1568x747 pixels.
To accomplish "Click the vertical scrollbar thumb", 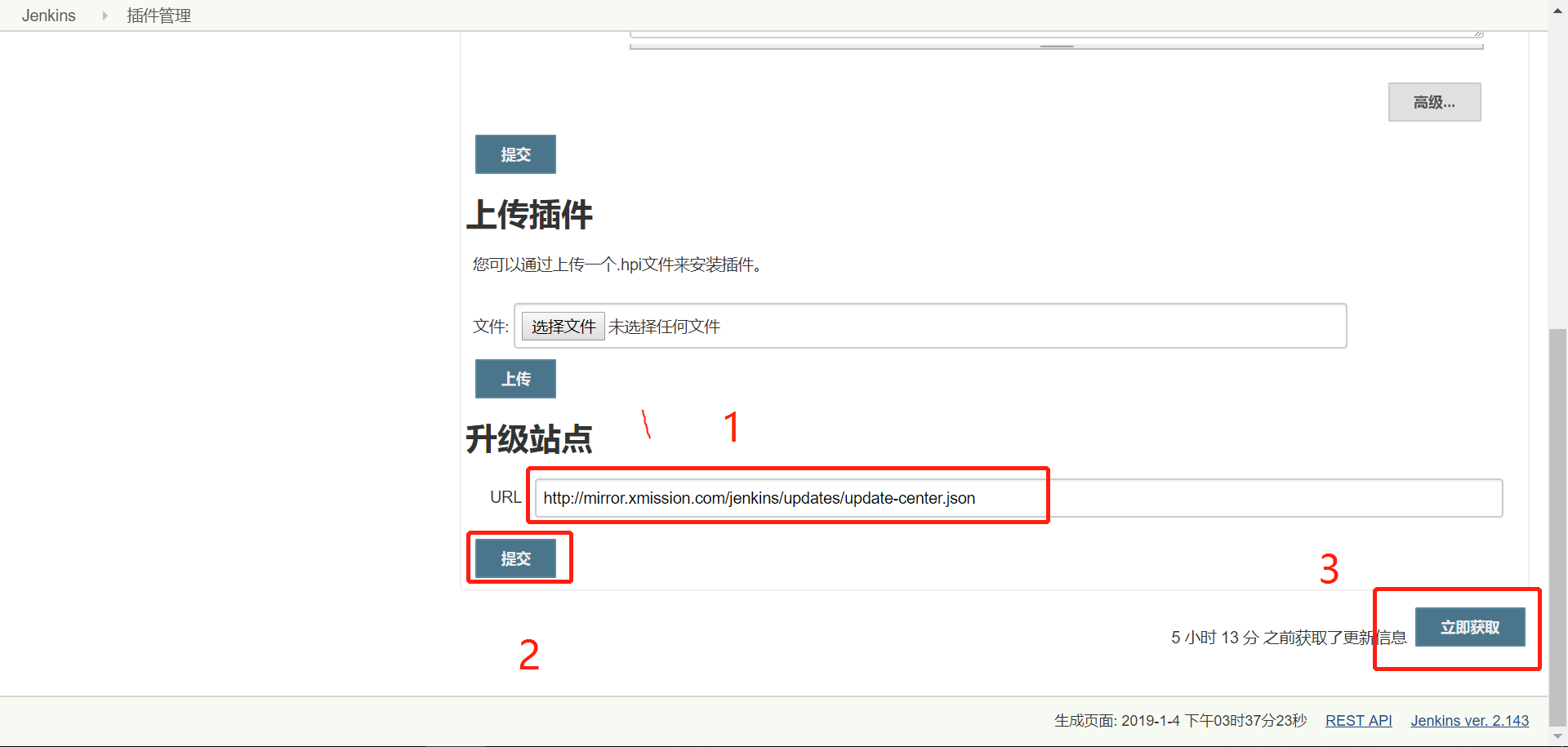I will point(1557,527).
